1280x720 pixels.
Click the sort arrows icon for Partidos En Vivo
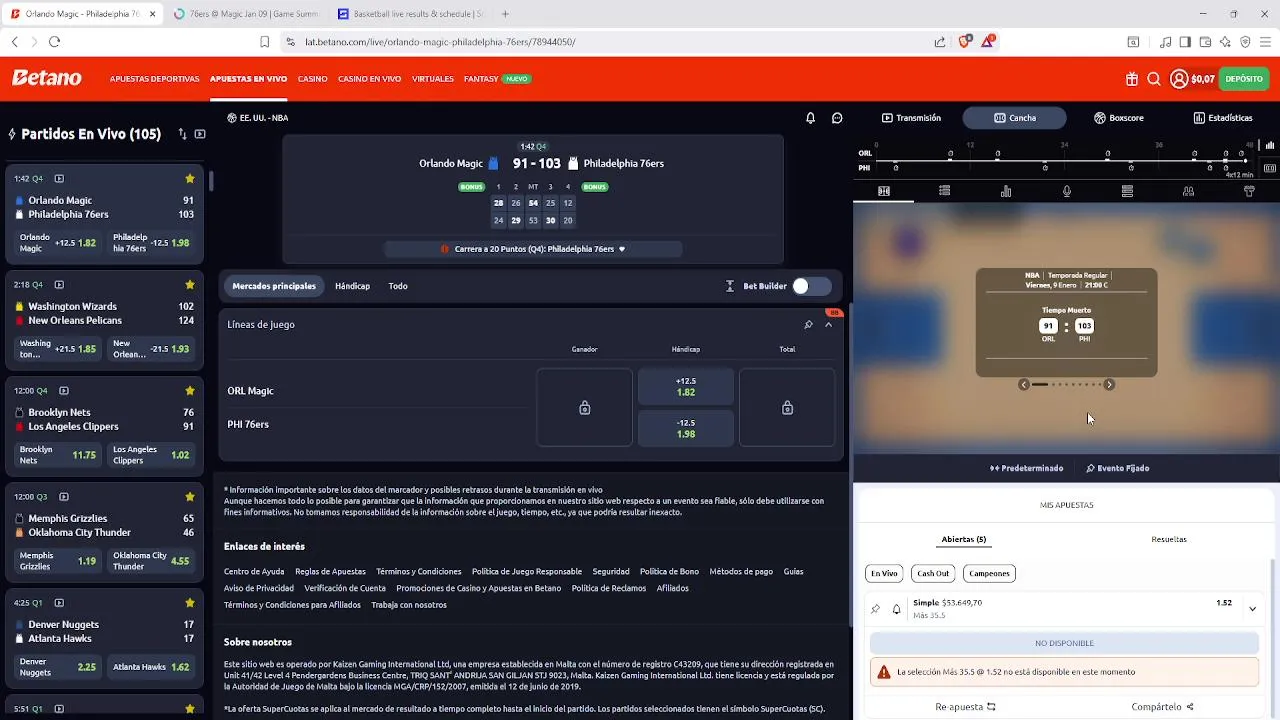182,134
